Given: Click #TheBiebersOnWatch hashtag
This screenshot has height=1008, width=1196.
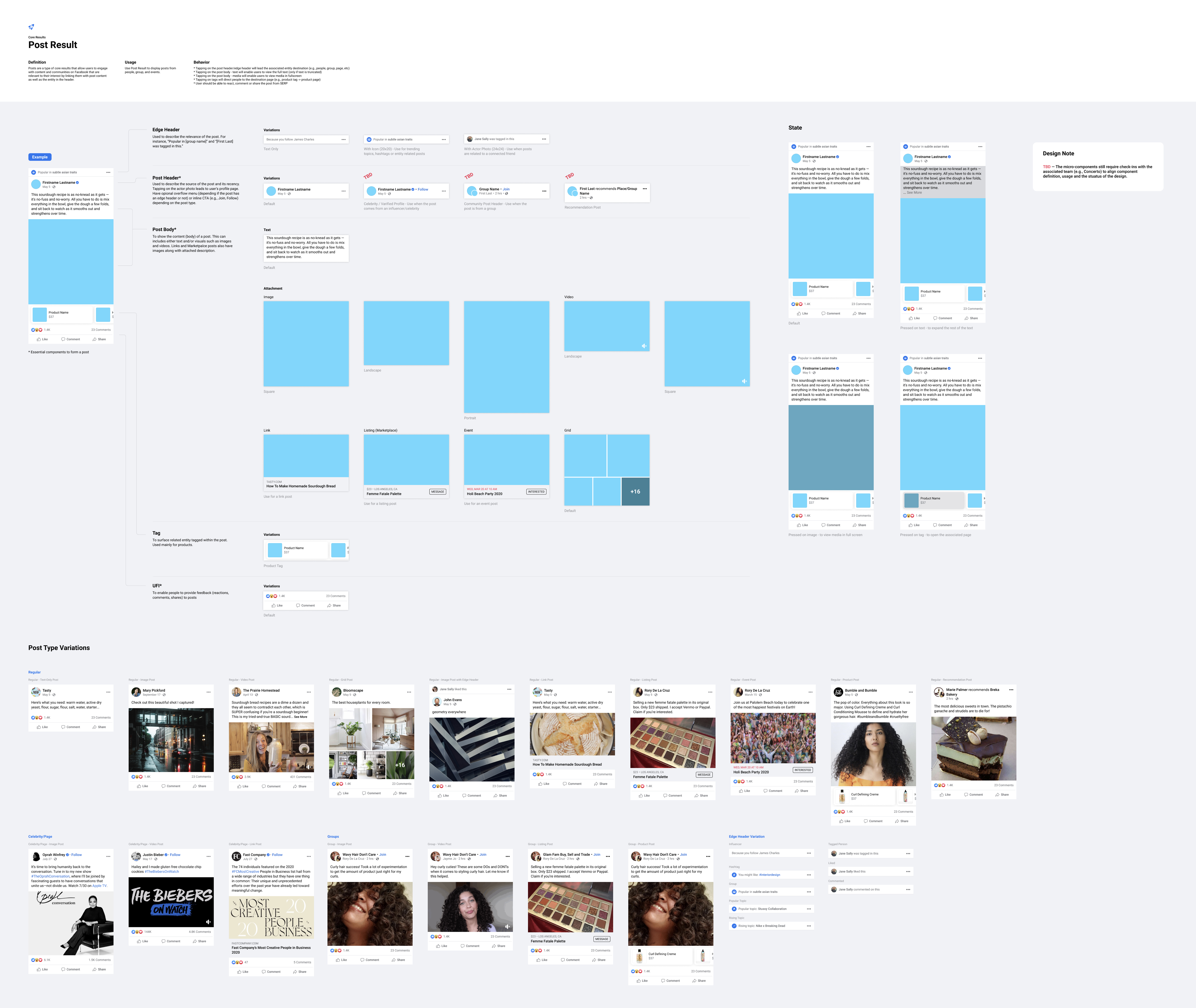Looking at the screenshot, I should pos(162,872).
